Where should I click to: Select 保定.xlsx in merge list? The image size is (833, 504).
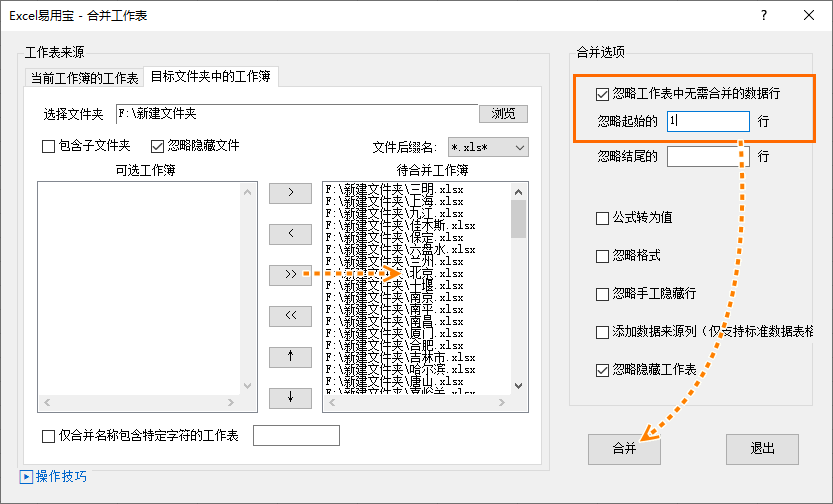coord(394,237)
